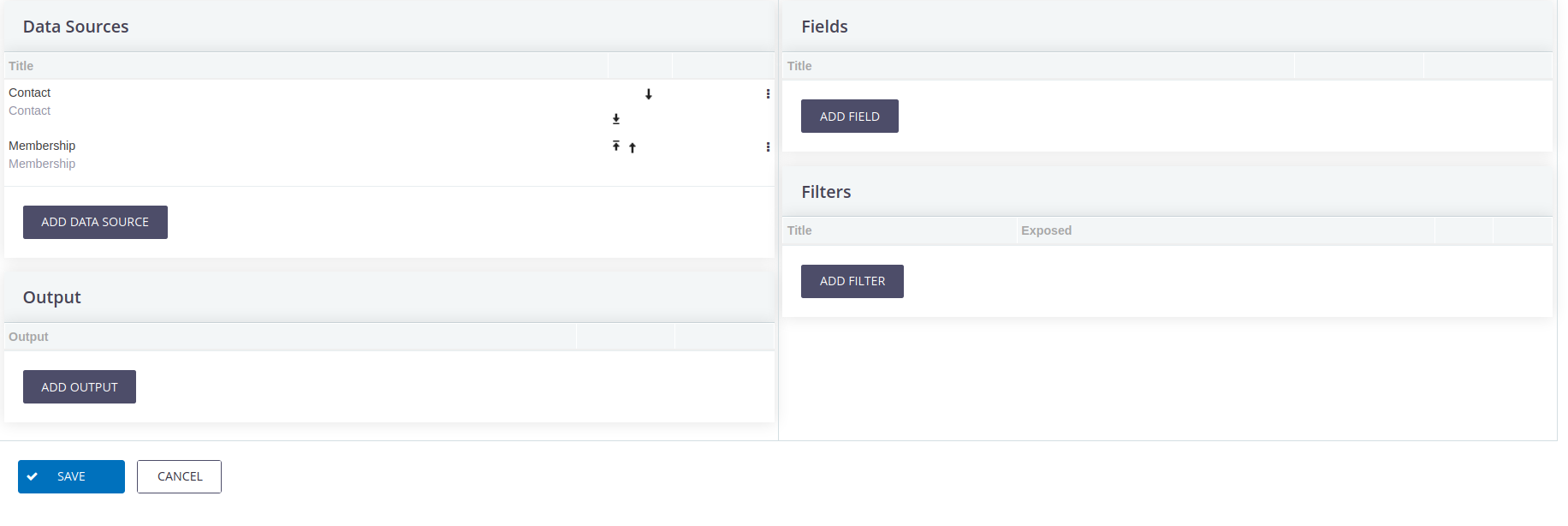This screenshot has height=526, width=1568.
Task: Click the Exposed column header in Filters
Action: click(1046, 230)
